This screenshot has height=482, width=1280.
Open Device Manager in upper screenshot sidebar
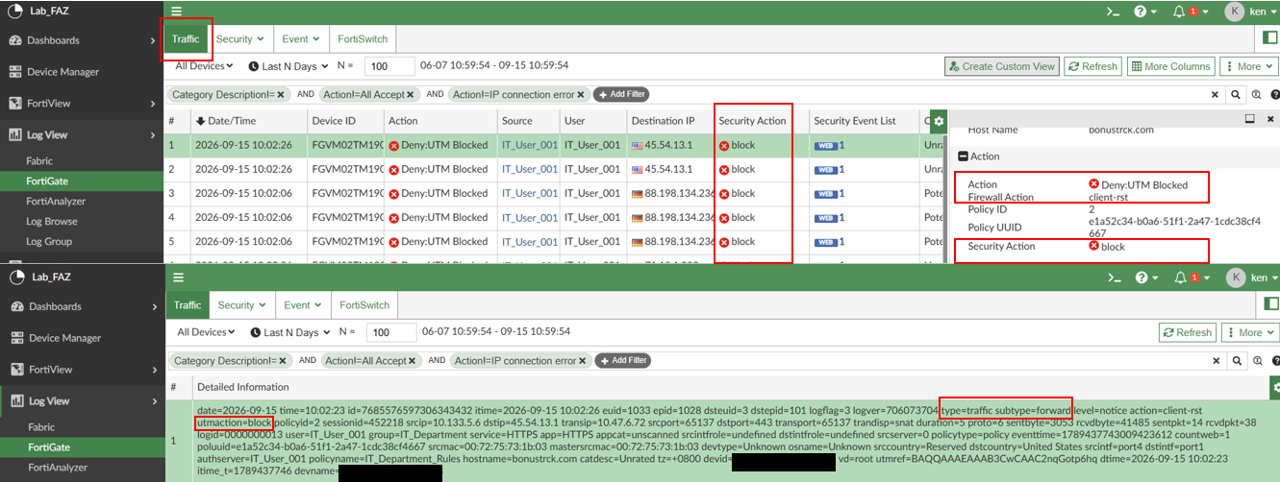tap(82, 72)
